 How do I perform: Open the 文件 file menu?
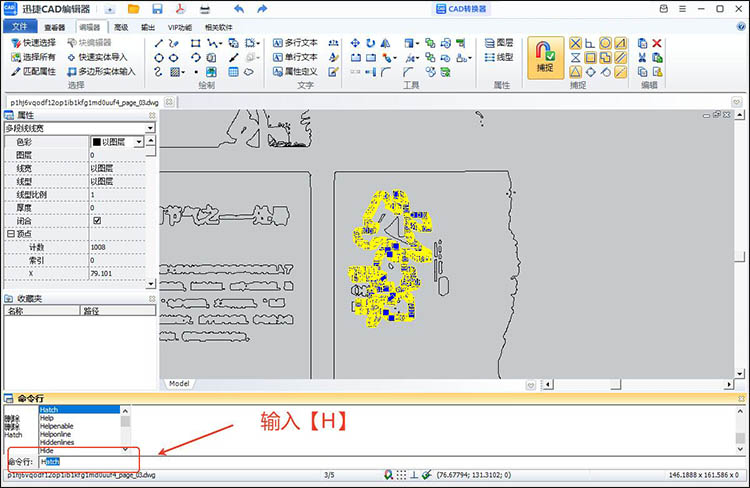tap(19, 27)
